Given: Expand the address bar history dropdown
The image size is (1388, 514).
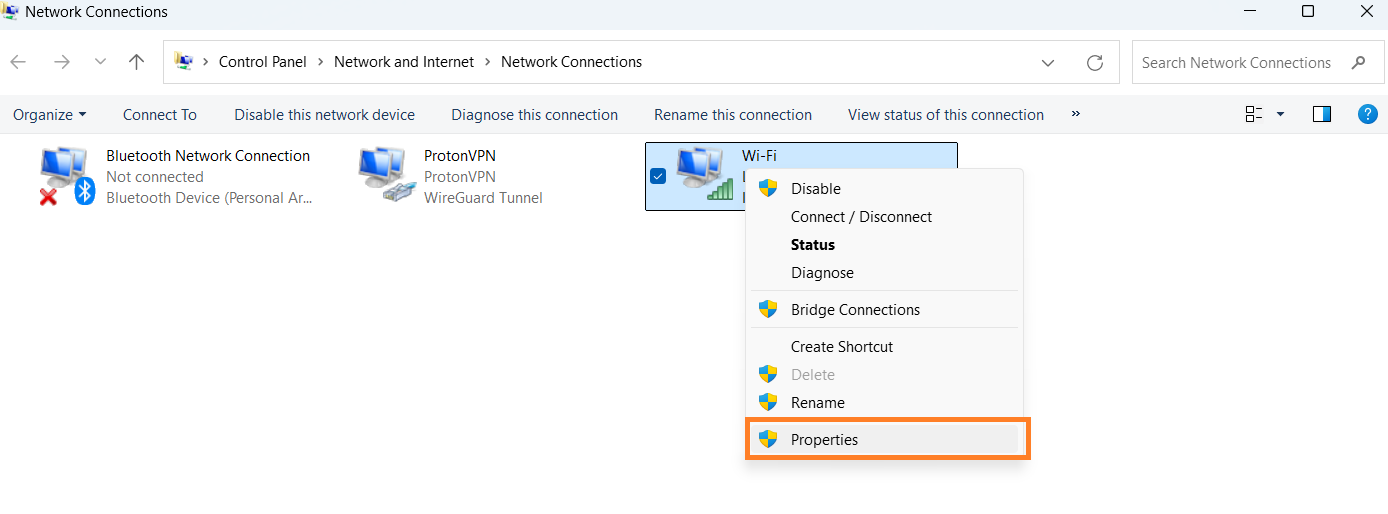Looking at the screenshot, I should (1048, 62).
